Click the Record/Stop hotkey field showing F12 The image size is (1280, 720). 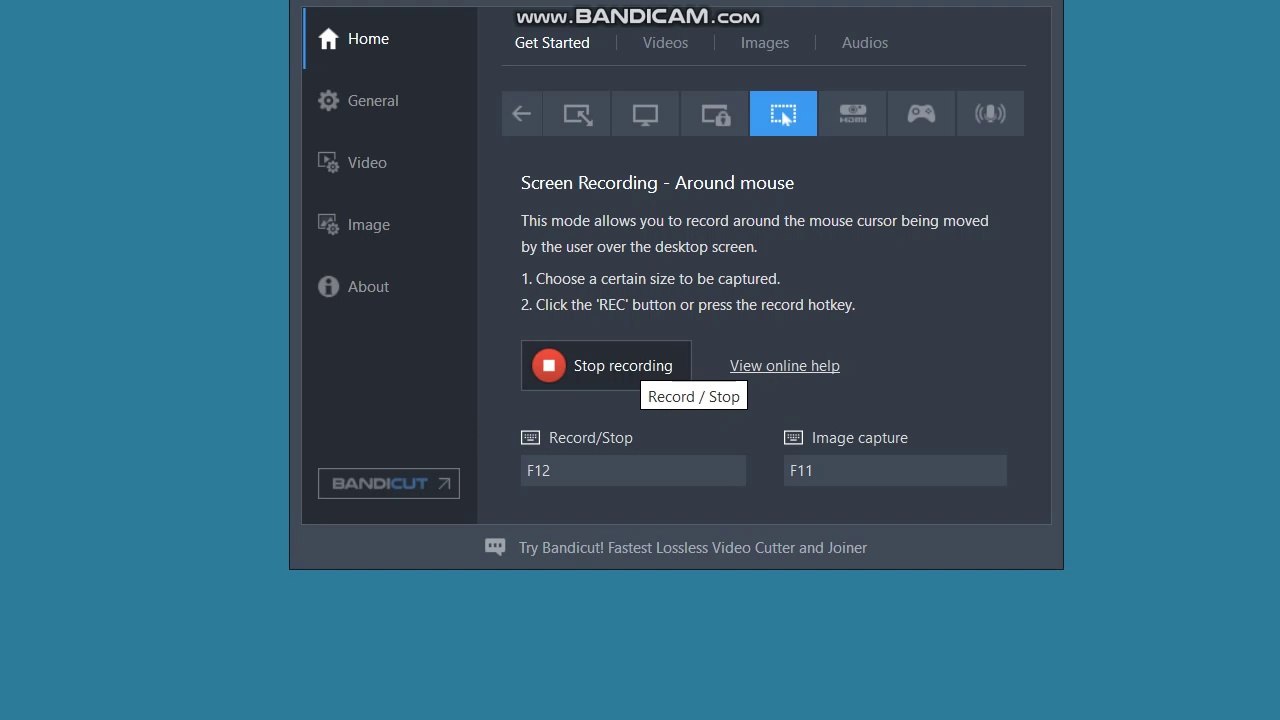tap(633, 471)
